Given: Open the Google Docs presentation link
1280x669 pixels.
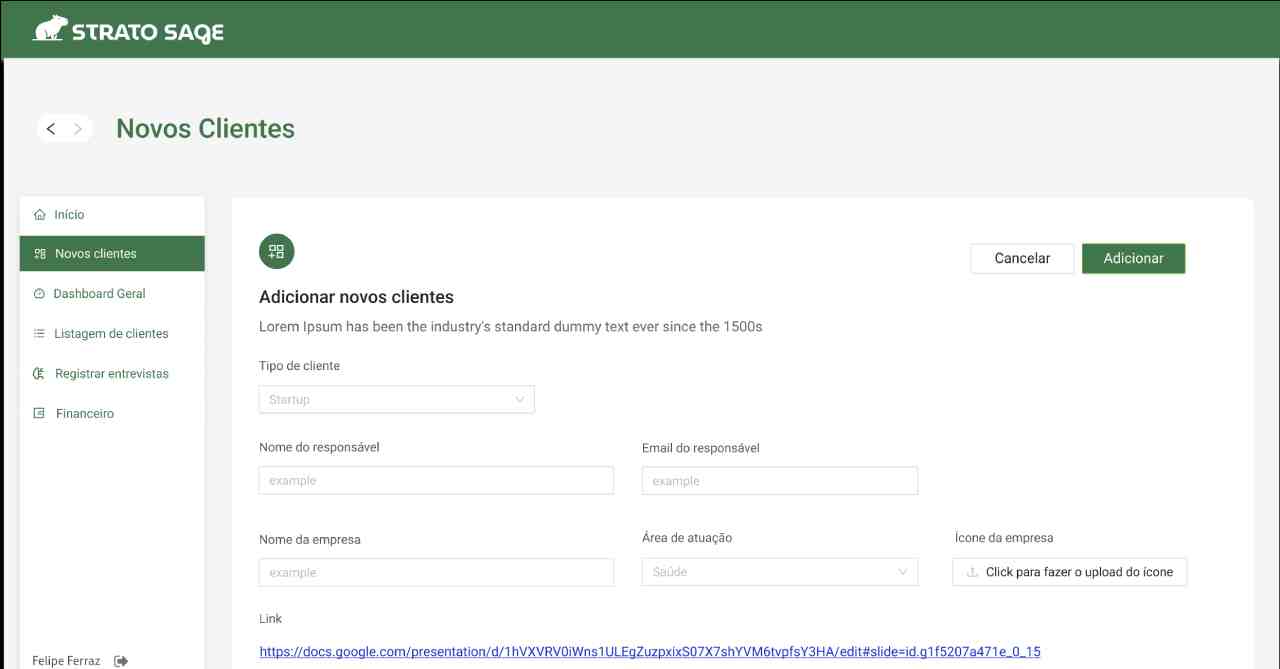Looking at the screenshot, I should [649, 652].
